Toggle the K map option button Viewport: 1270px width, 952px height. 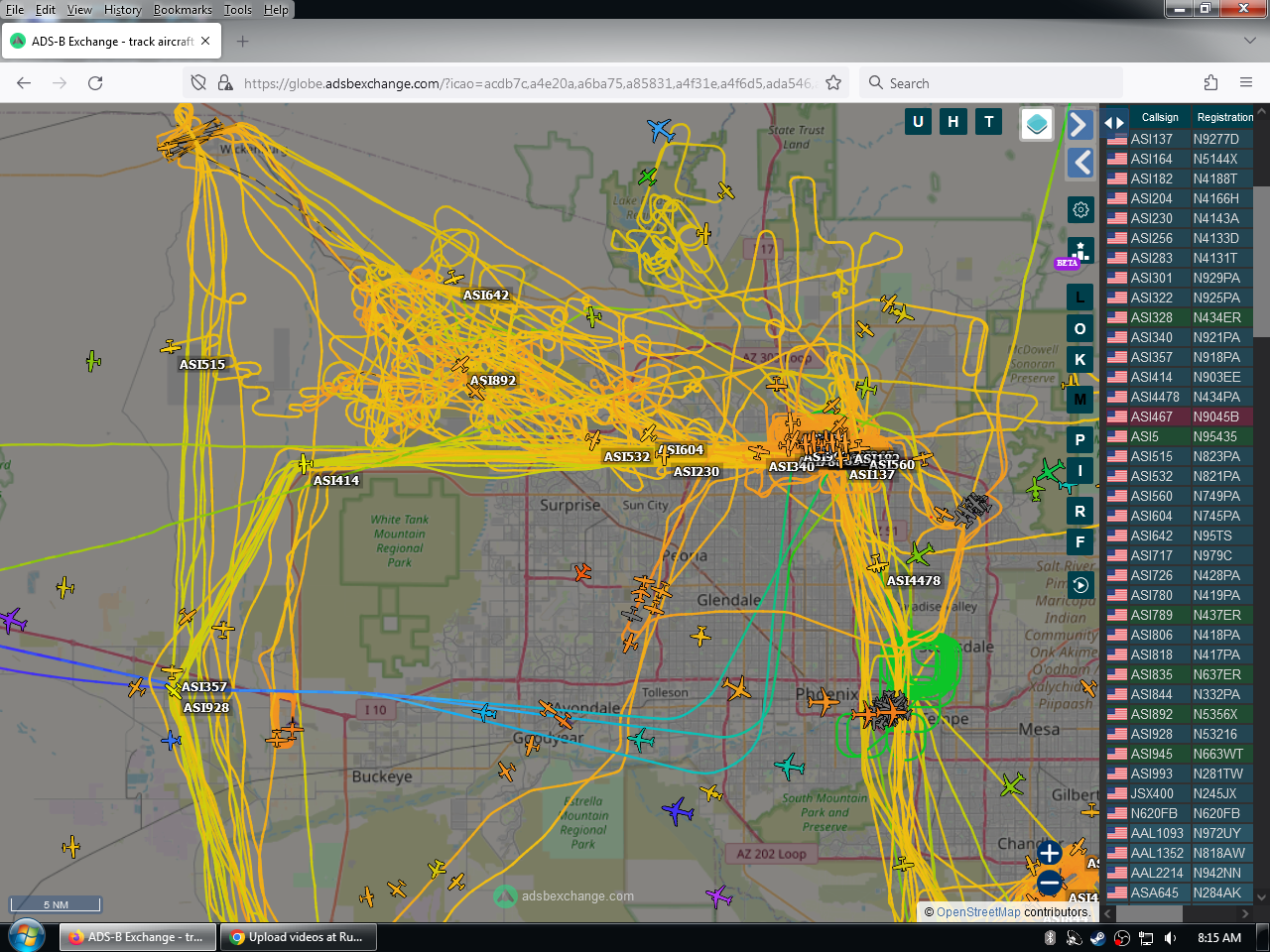pos(1080,359)
